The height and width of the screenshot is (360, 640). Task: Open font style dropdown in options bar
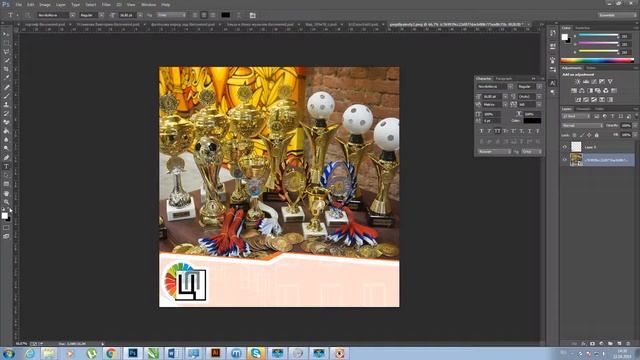tap(101, 15)
